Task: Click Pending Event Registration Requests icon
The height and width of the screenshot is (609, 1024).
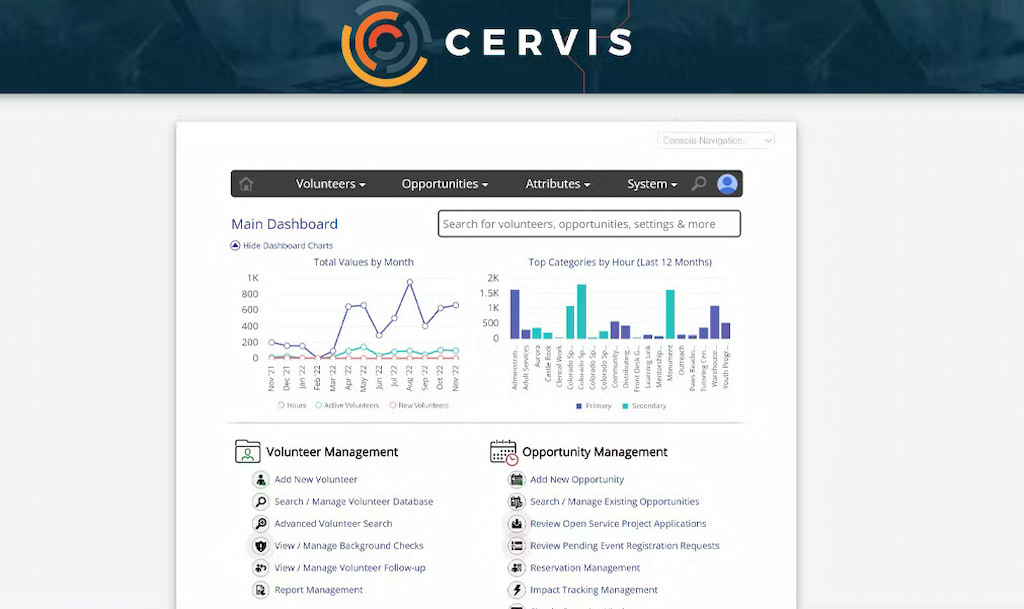Action: [517, 546]
